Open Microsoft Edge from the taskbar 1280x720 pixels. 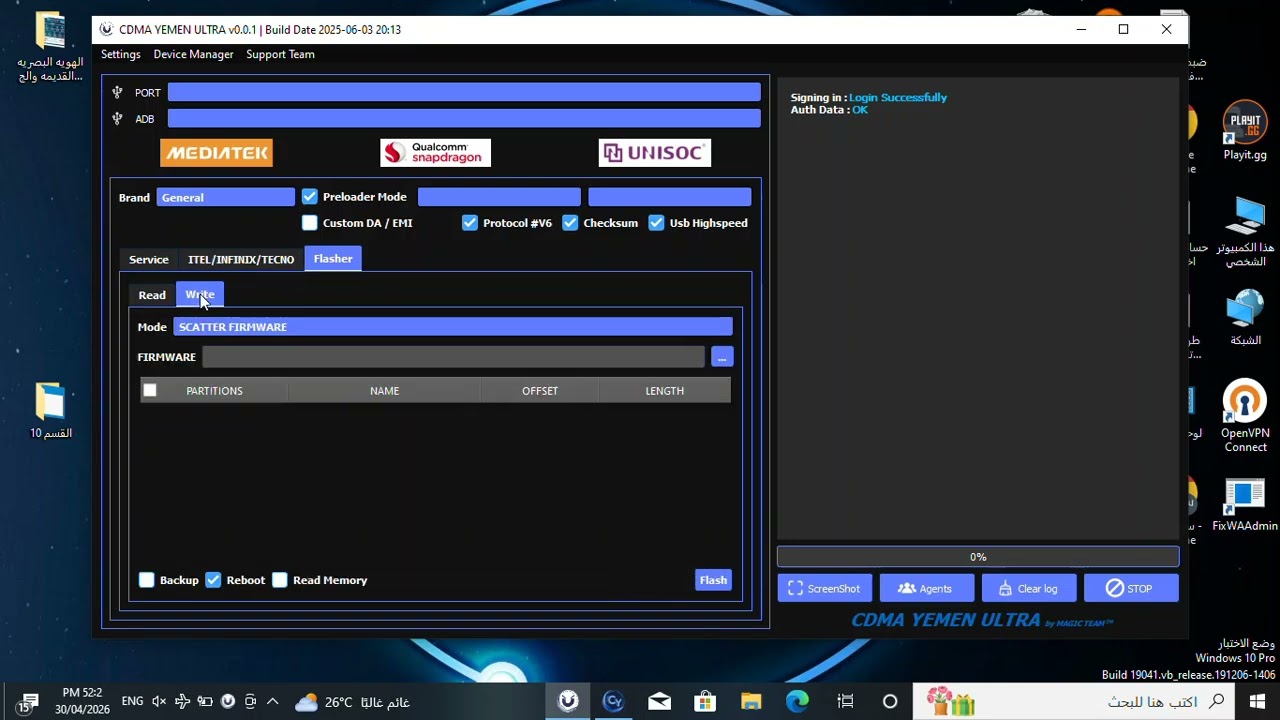[x=797, y=702]
